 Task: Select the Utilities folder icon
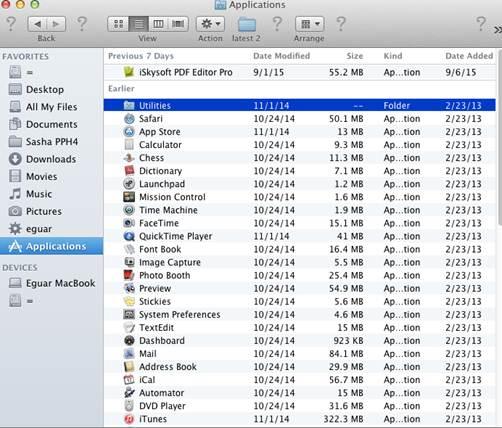coord(129,105)
